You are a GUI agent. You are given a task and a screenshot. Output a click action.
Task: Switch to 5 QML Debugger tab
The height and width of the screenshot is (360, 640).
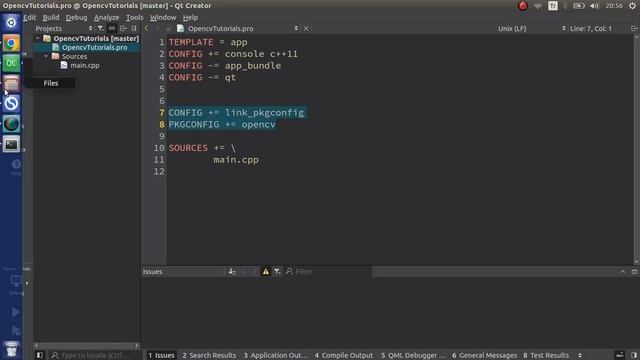coord(413,356)
